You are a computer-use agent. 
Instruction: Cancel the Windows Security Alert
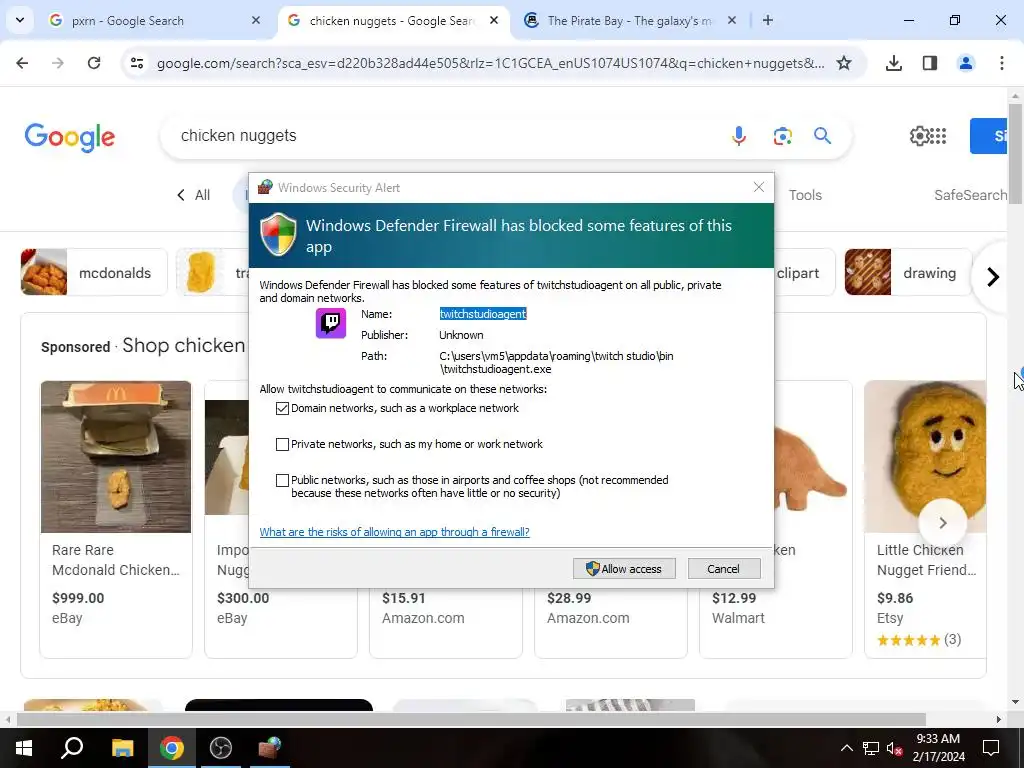[x=724, y=569]
